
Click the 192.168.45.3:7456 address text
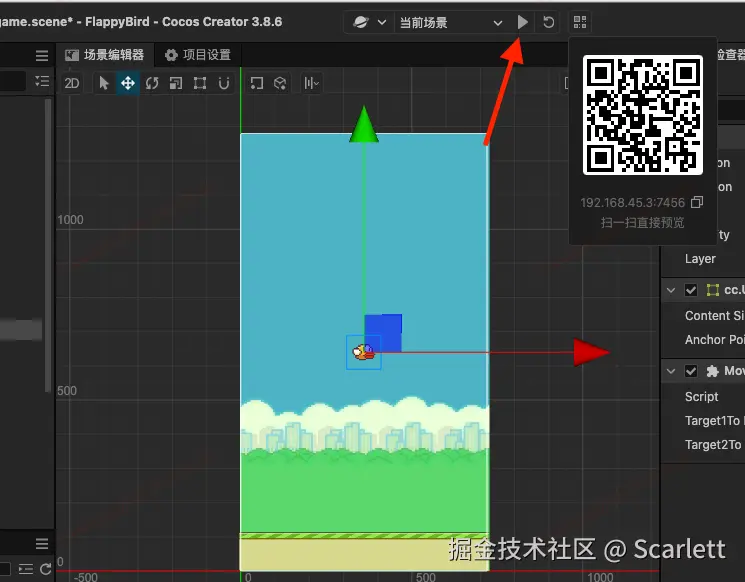(x=632, y=203)
